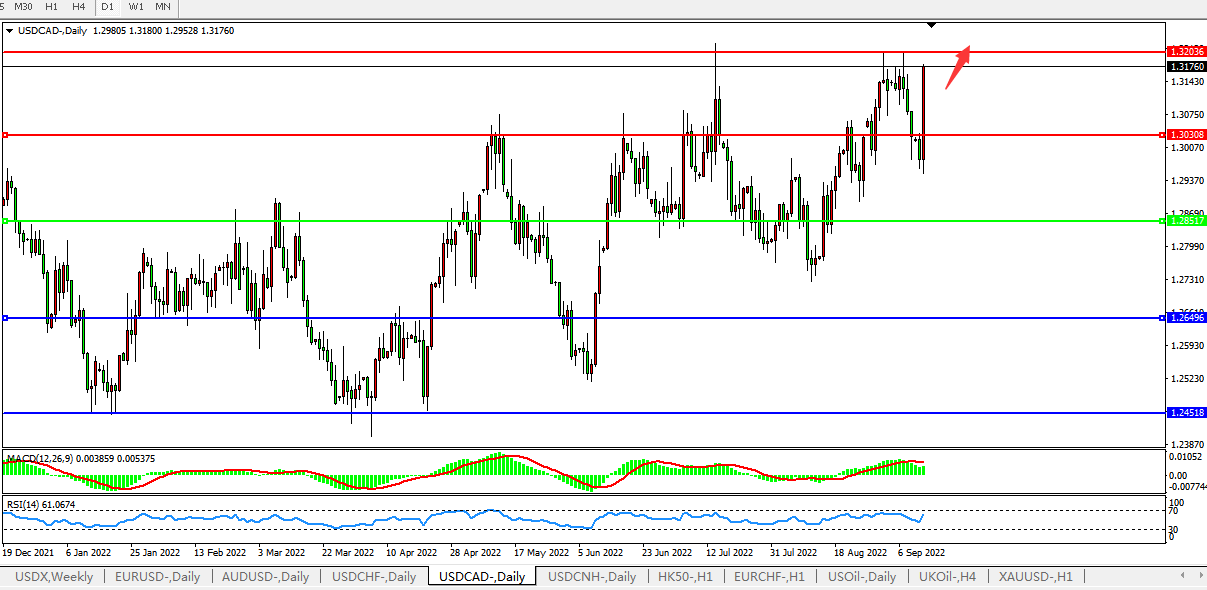Click left handle of 1.30308 red line

pos(6,135)
